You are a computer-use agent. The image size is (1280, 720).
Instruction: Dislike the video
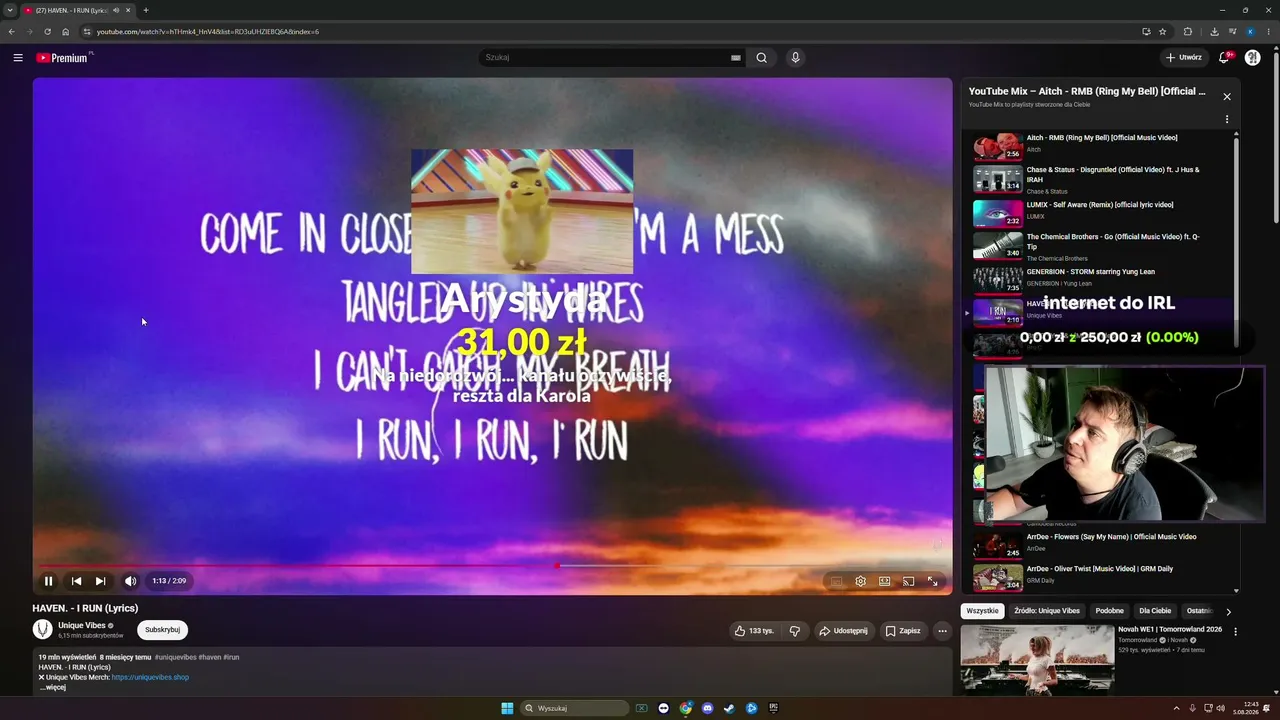click(x=795, y=631)
